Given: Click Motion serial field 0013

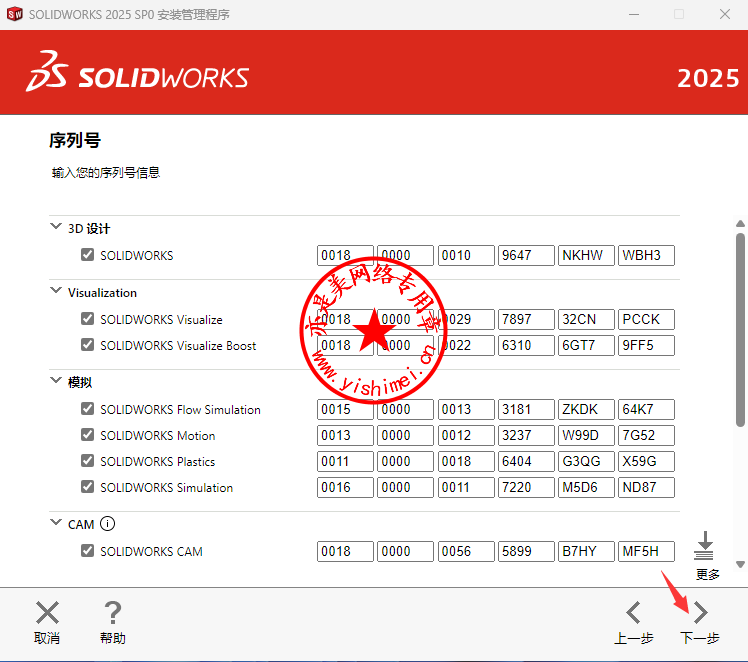Looking at the screenshot, I should click(345, 435).
